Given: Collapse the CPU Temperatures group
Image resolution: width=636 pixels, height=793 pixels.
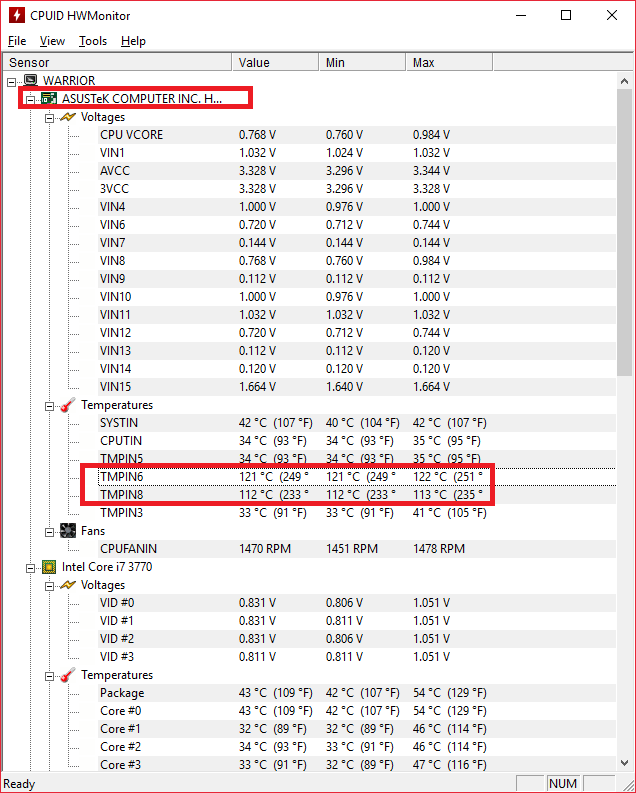Looking at the screenshot, I should tap(50, 677).
